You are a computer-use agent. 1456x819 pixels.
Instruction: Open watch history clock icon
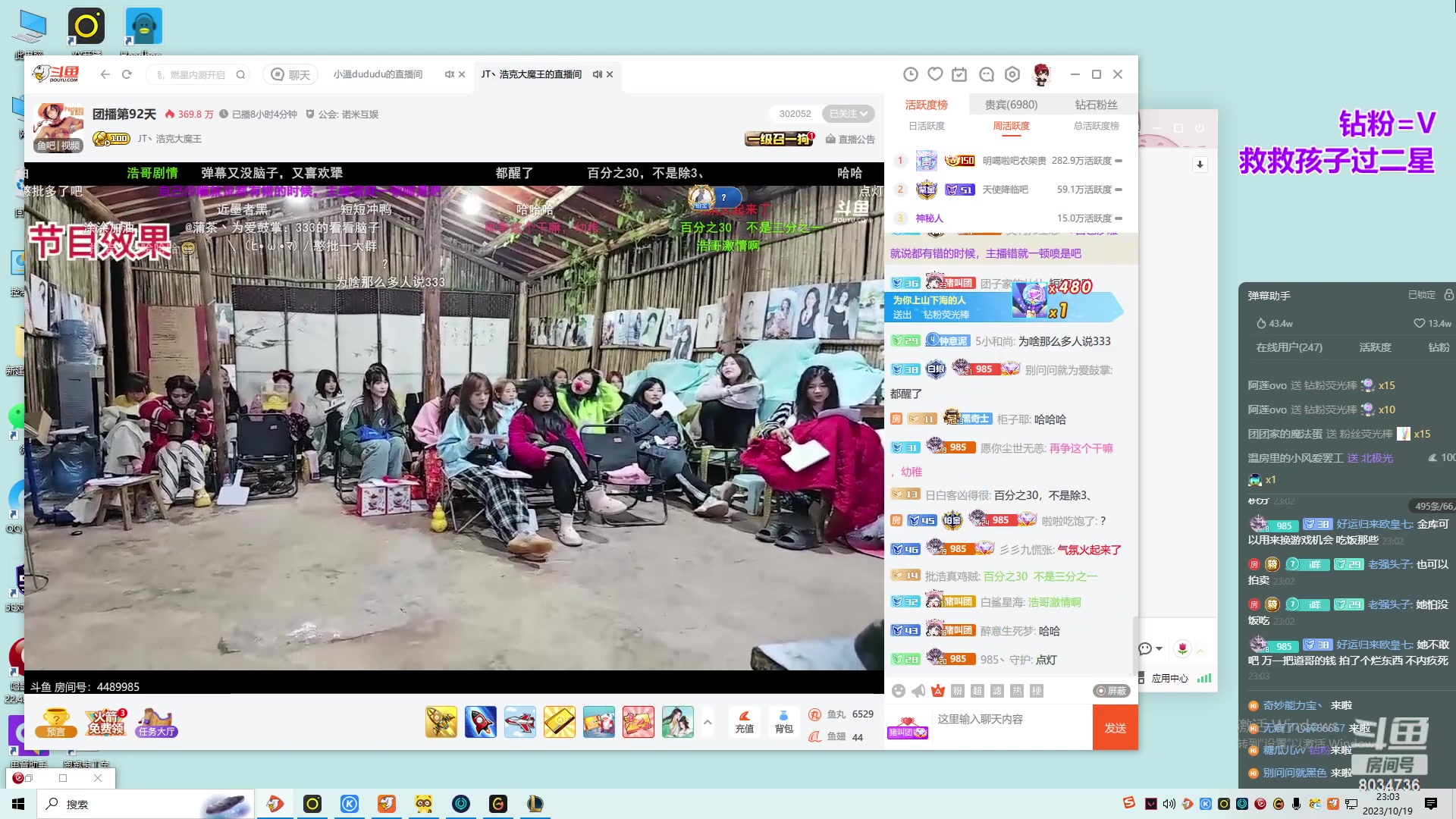[911, 74]
